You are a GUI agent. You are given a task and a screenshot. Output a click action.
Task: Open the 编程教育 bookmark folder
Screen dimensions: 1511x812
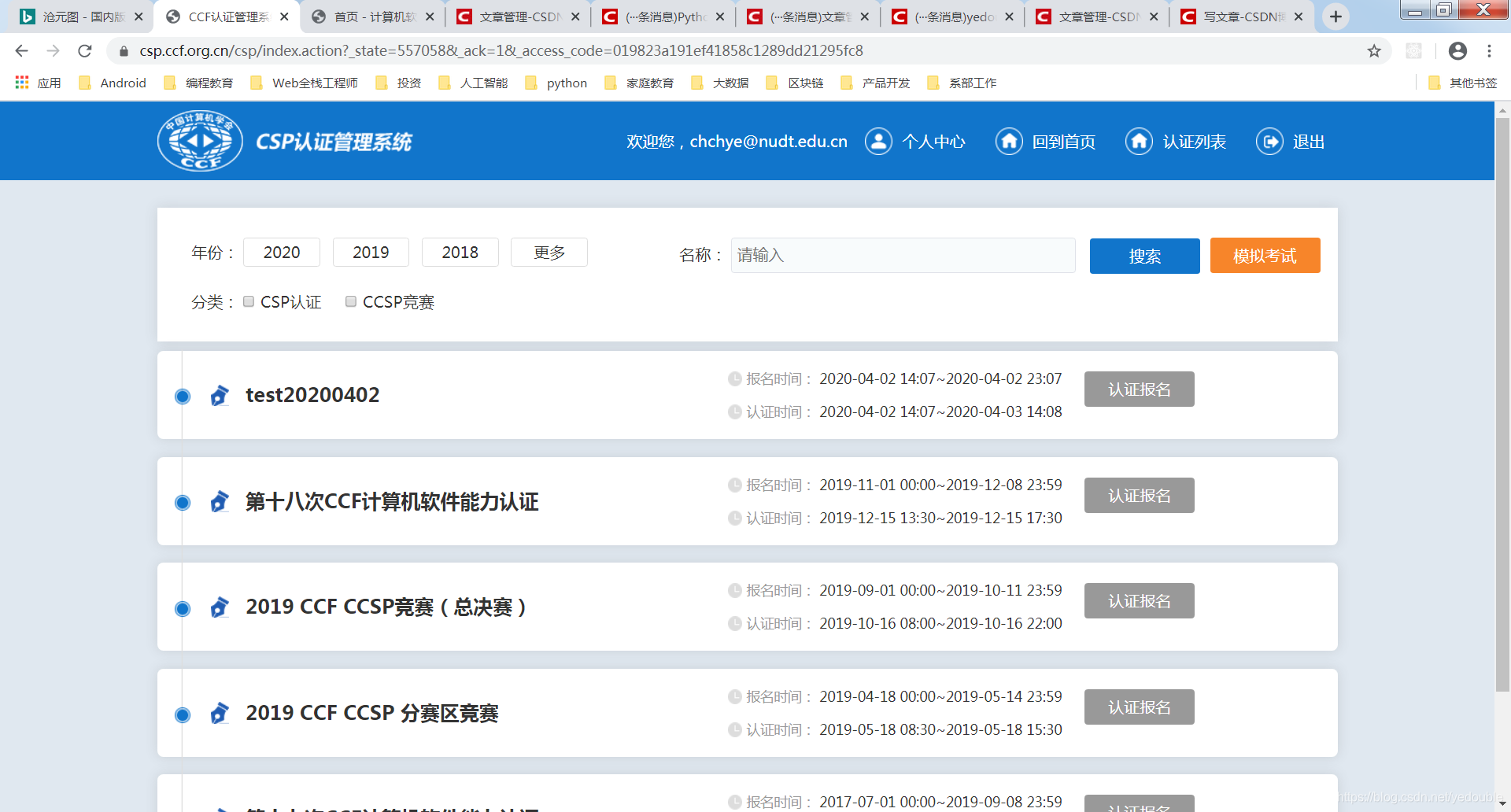coord(198,83)
